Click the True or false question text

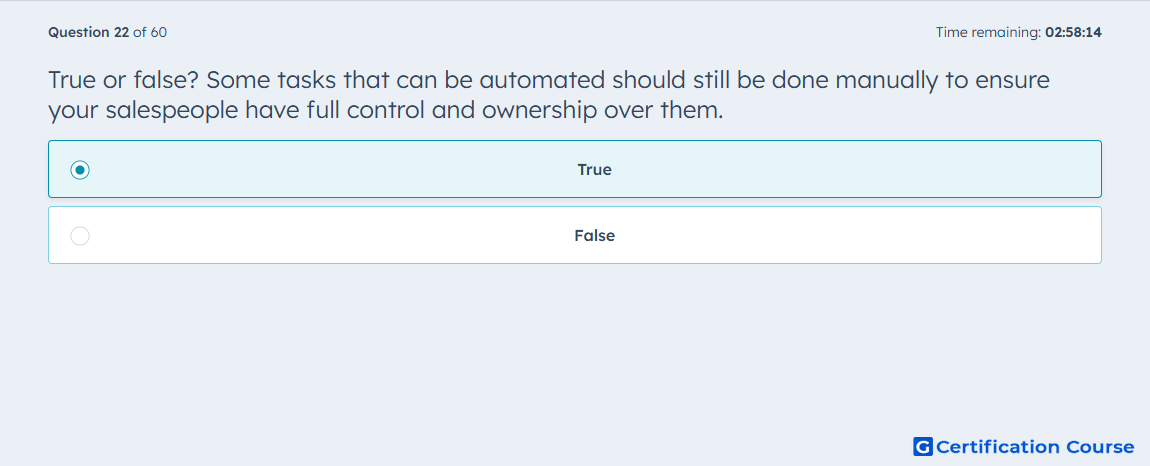pyautogui.click(x=549, y=95)
